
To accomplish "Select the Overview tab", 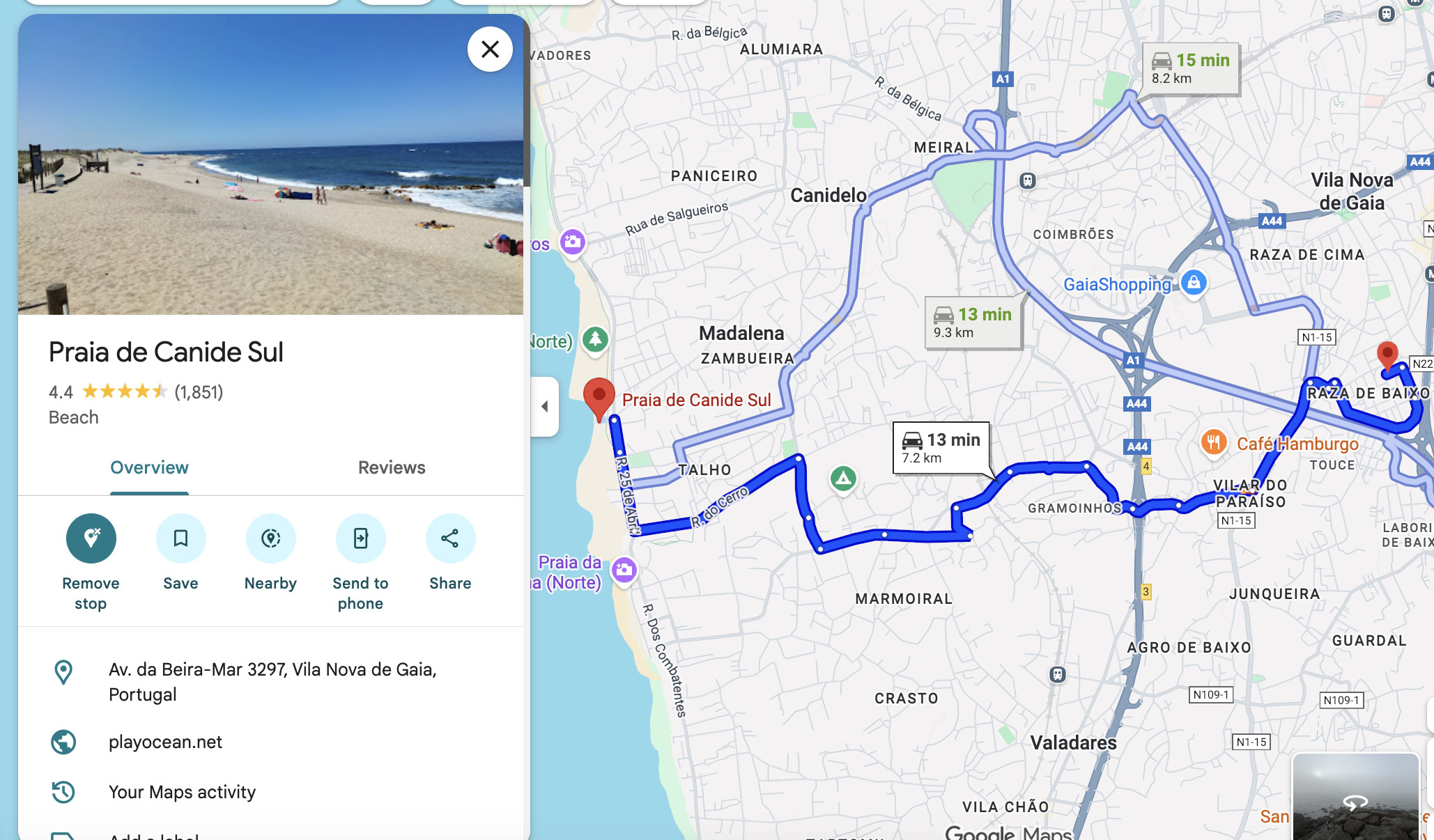I will (149, 467).
